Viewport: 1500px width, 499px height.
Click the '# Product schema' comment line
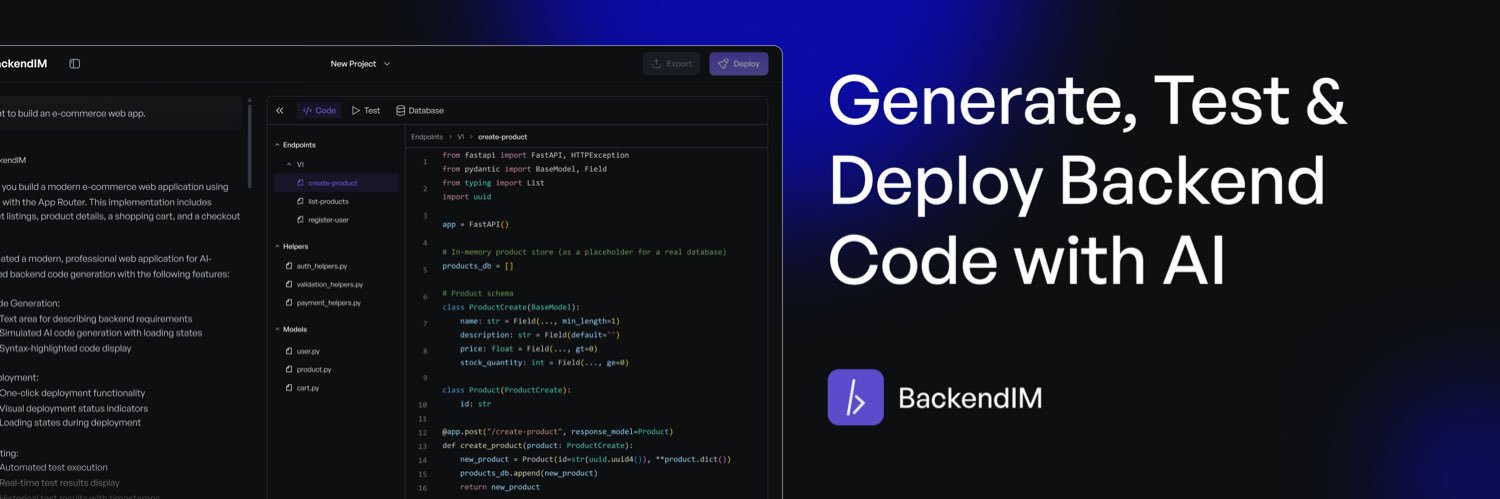[478, 293]
